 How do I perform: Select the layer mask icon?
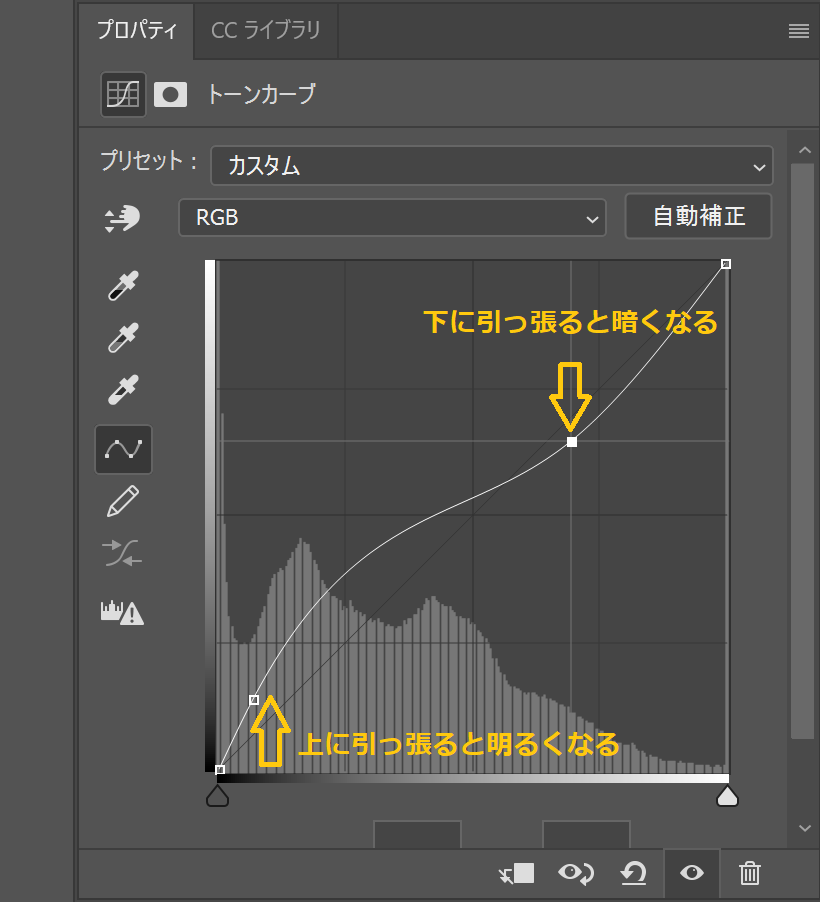pos(170,94)
